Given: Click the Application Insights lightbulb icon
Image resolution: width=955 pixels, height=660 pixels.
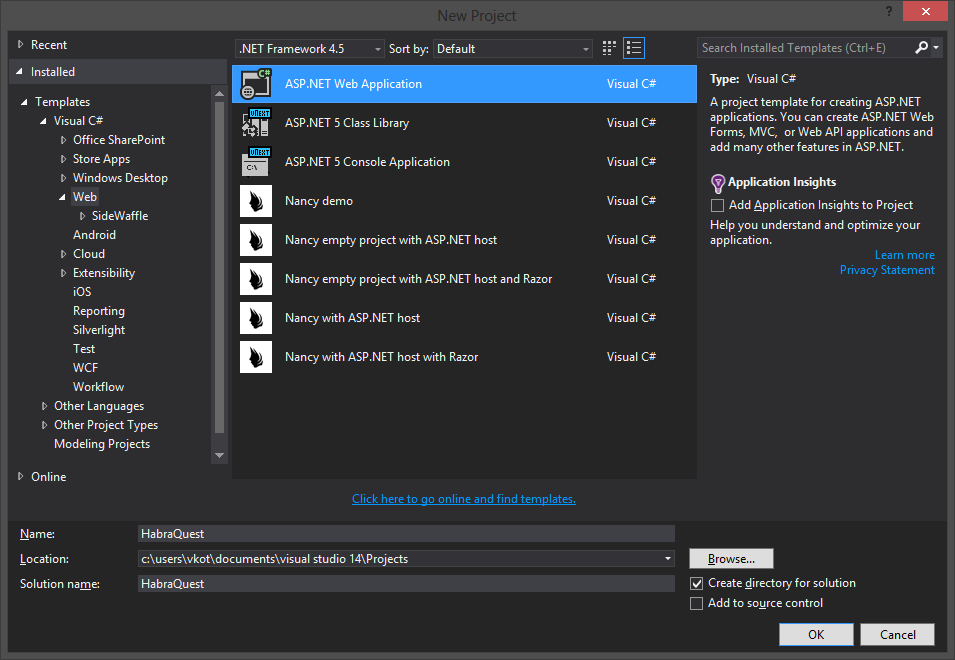Looking at the screenshot, I should point(718,183).
